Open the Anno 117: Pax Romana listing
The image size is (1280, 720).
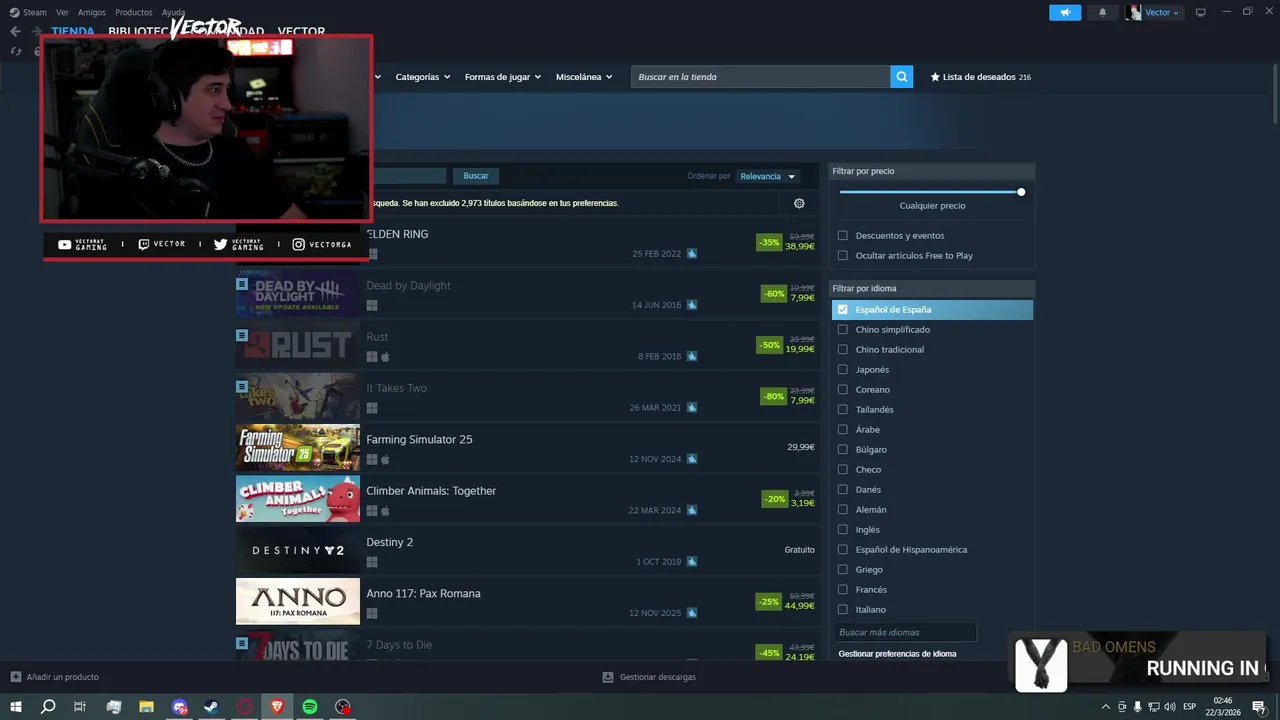pyautogui.click(x=527, y=602)
